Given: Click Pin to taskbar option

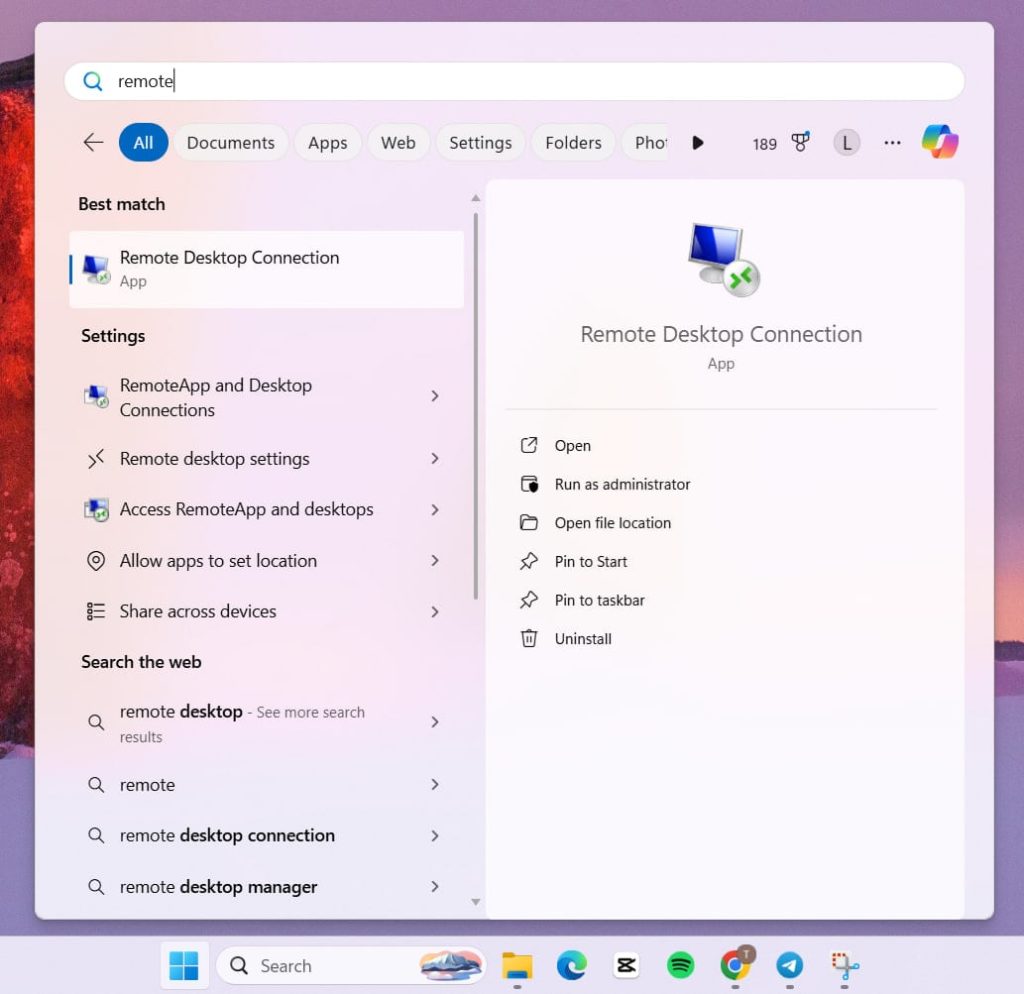Looking at the screenshot, I should point(599,600).
